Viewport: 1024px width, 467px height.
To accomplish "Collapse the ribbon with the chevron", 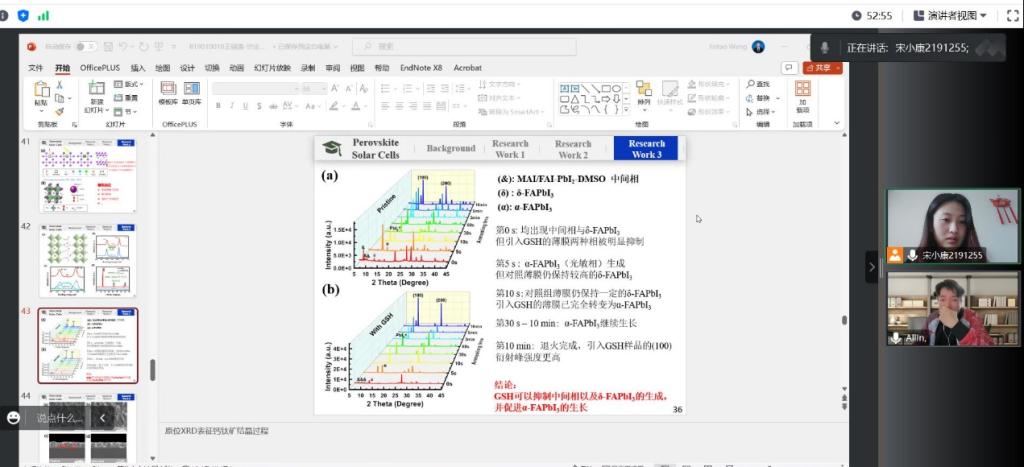I will click(x=837, y=122).
